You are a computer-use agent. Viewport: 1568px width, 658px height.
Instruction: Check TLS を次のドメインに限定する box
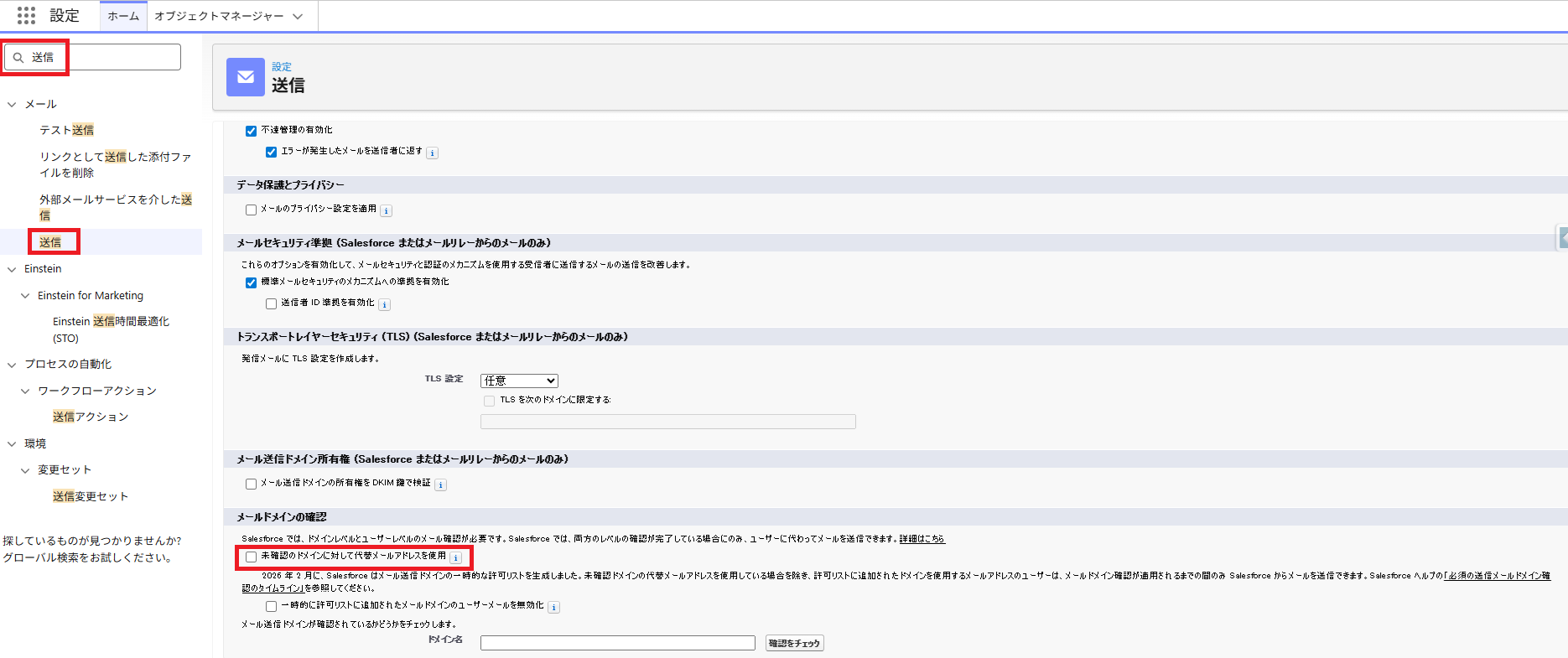489,401
